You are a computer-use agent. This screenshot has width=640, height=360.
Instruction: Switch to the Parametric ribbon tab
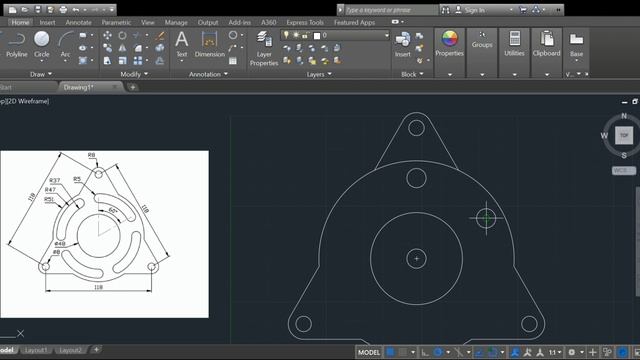tap(116, 22)
